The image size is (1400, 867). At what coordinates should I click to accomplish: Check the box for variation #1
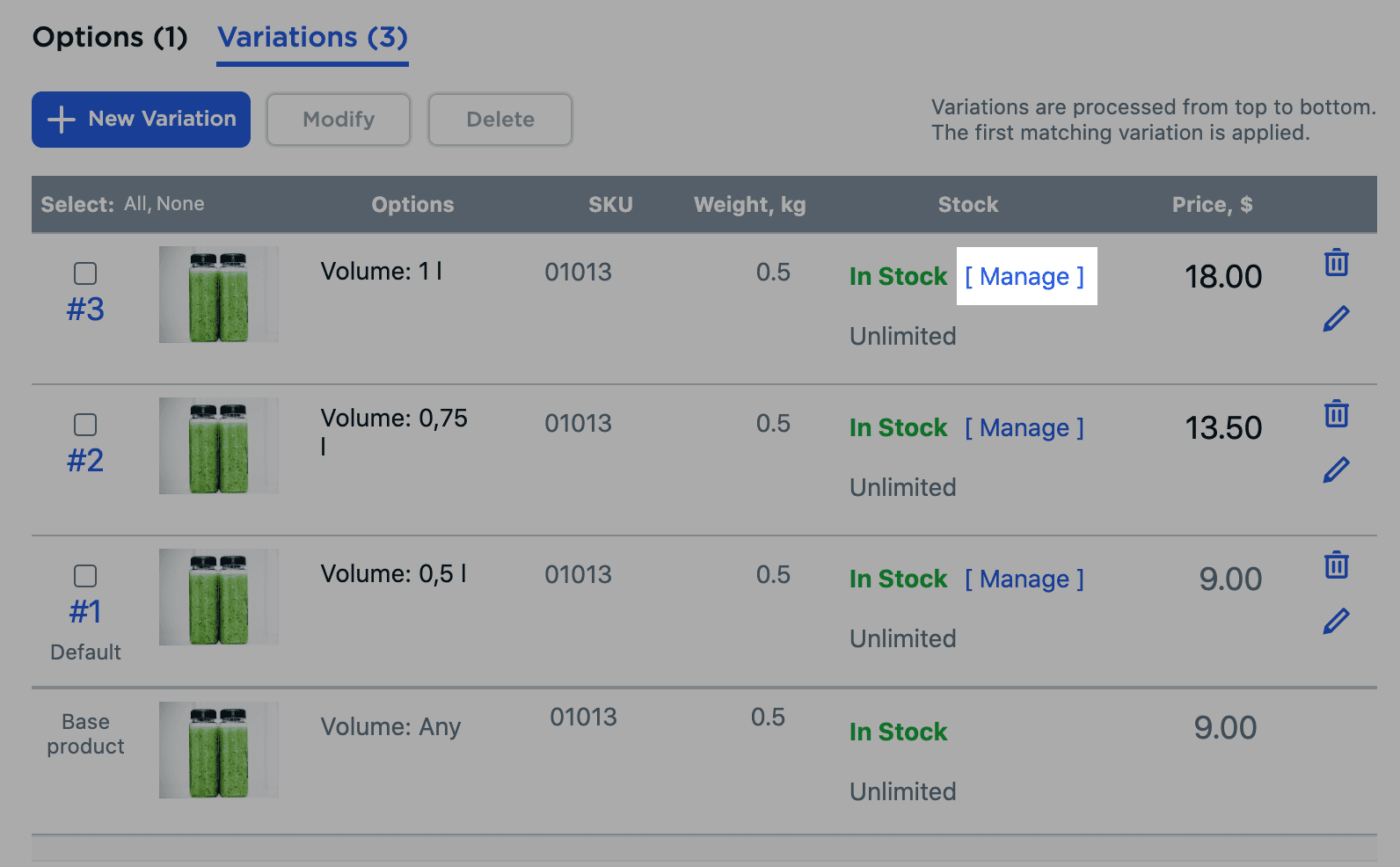tap(85, 576)
